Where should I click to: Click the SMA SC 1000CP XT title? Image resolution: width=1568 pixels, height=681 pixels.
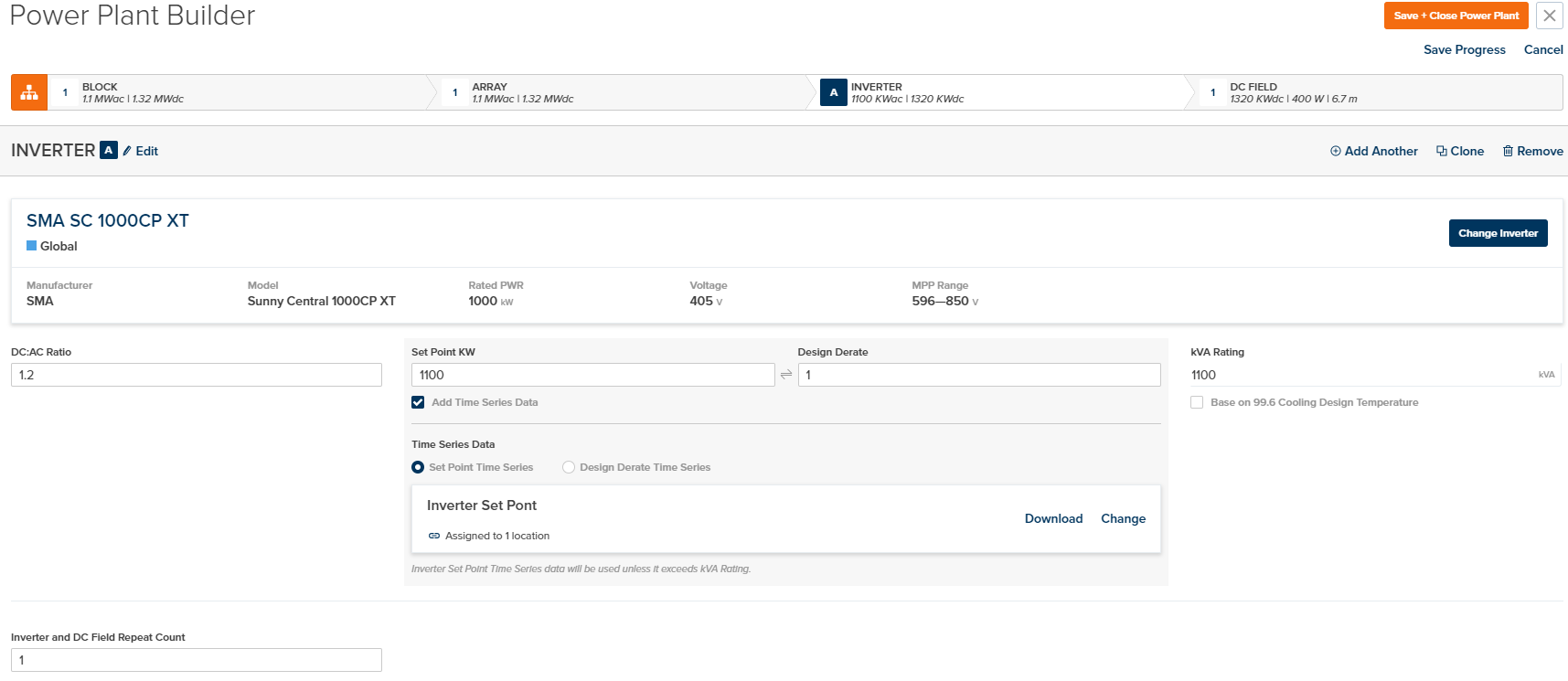click(x=108, y=220)
